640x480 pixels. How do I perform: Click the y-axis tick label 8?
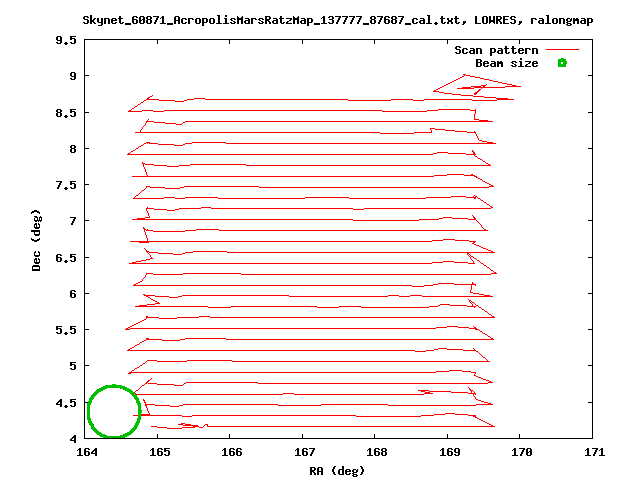coord(73,149)
